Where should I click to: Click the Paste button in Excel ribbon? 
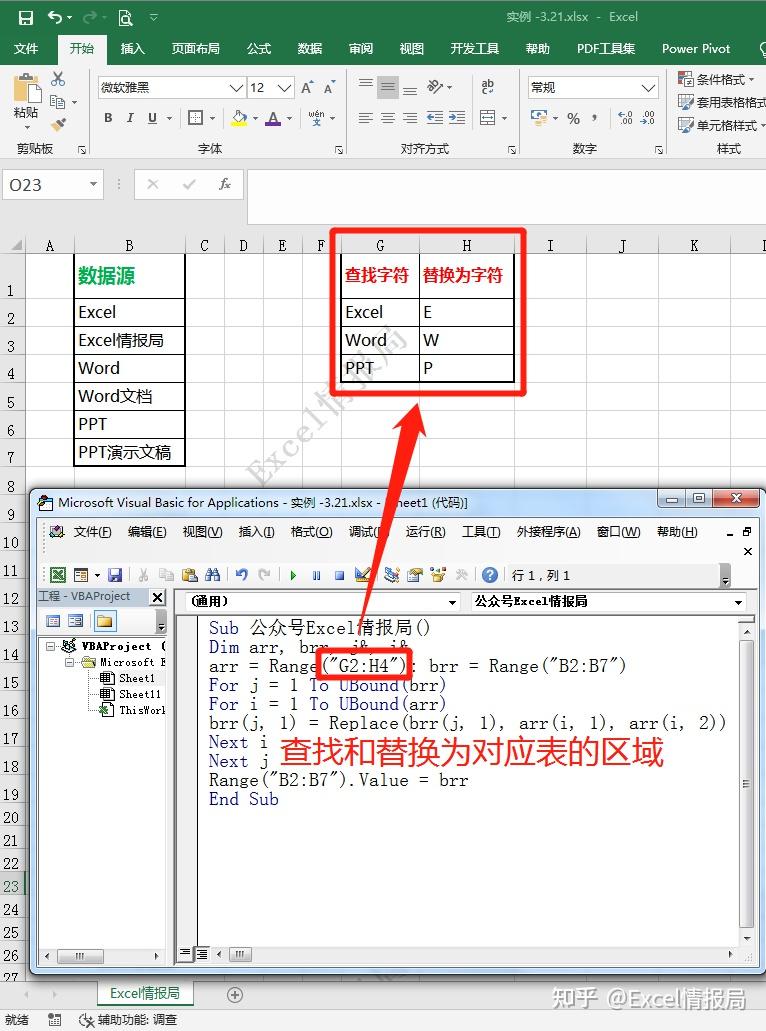click(x=26, y=99)
